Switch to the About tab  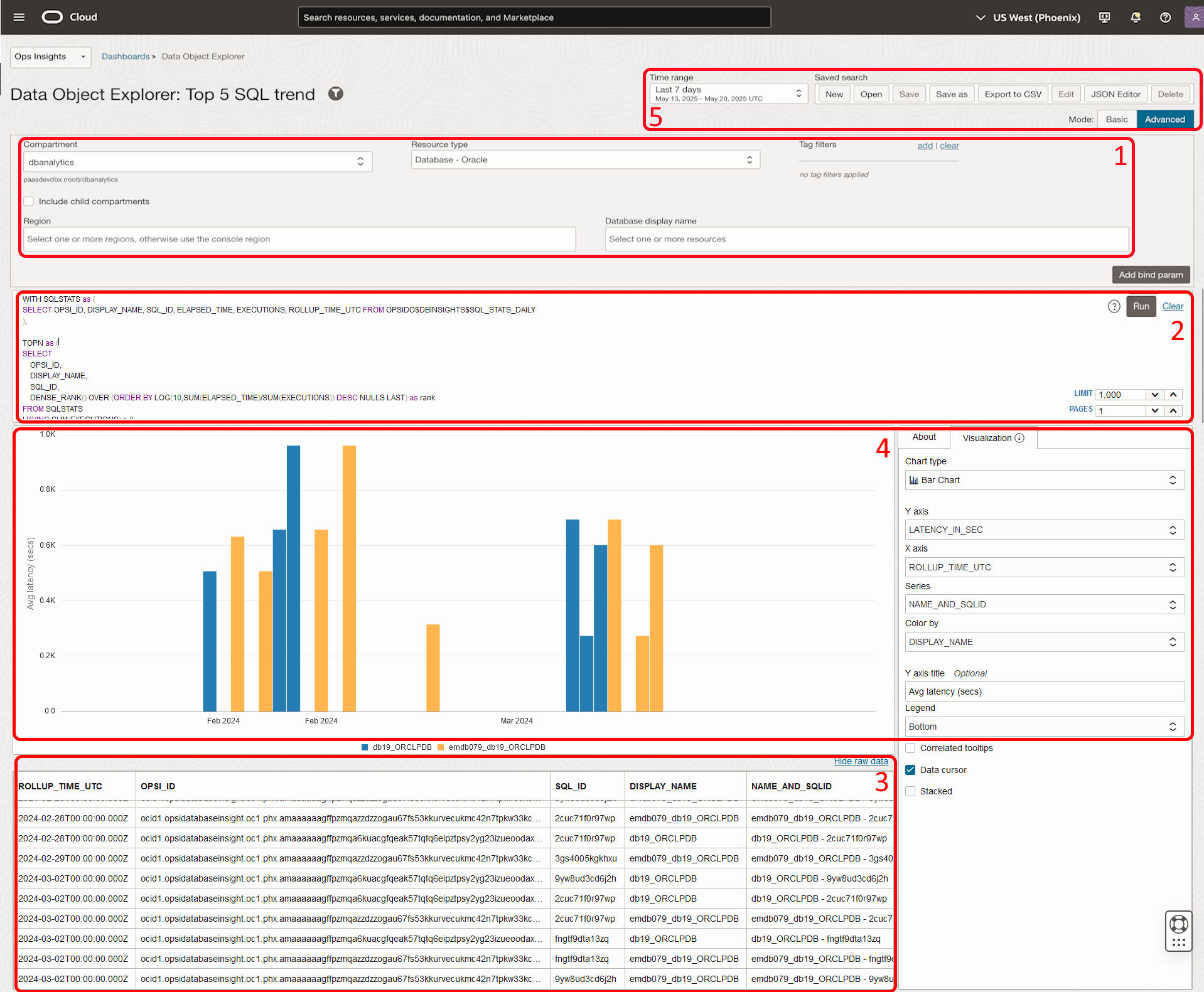coord(923,437)
